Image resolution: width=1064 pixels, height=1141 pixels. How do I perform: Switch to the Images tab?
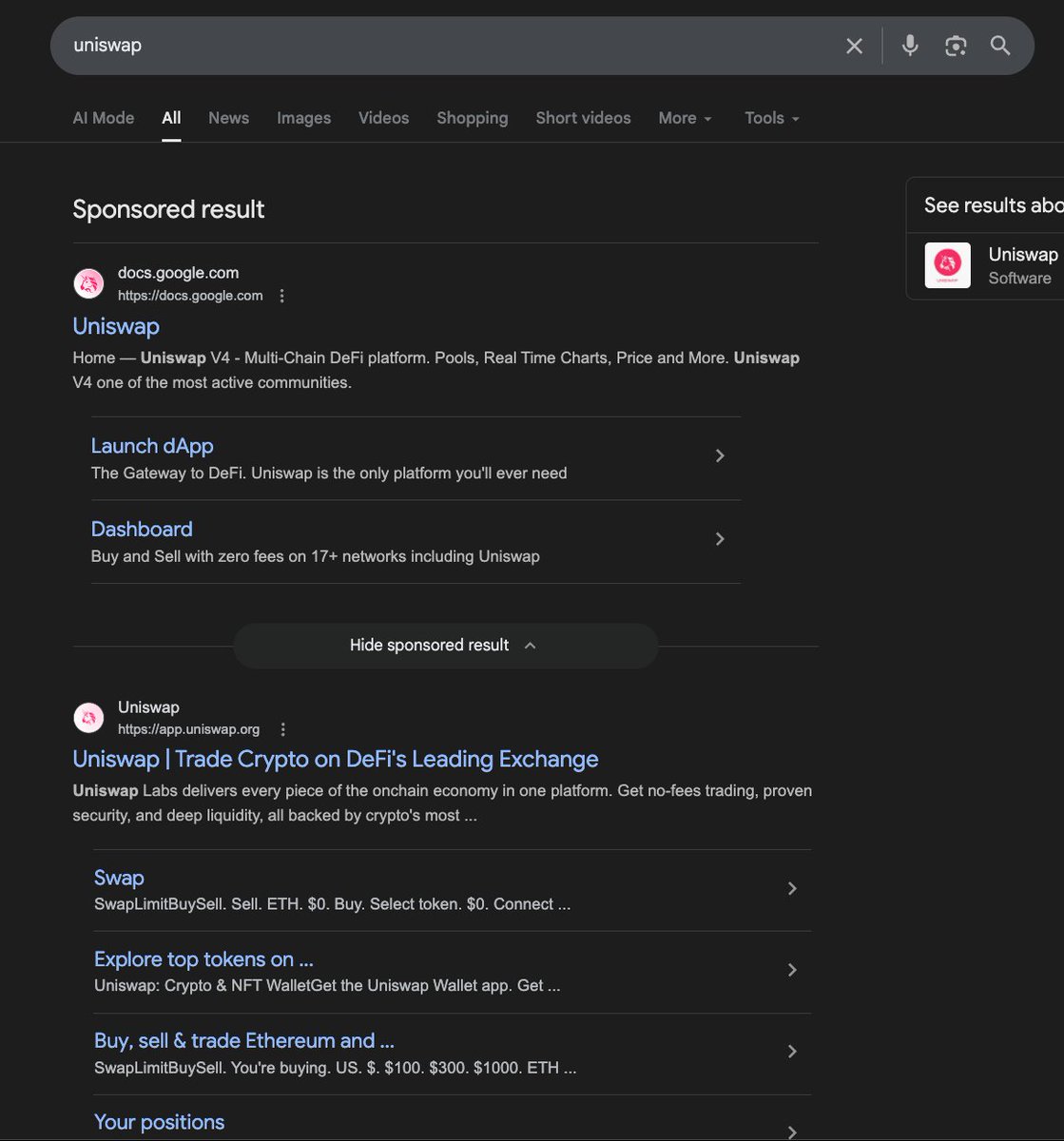tap(304, 118)
